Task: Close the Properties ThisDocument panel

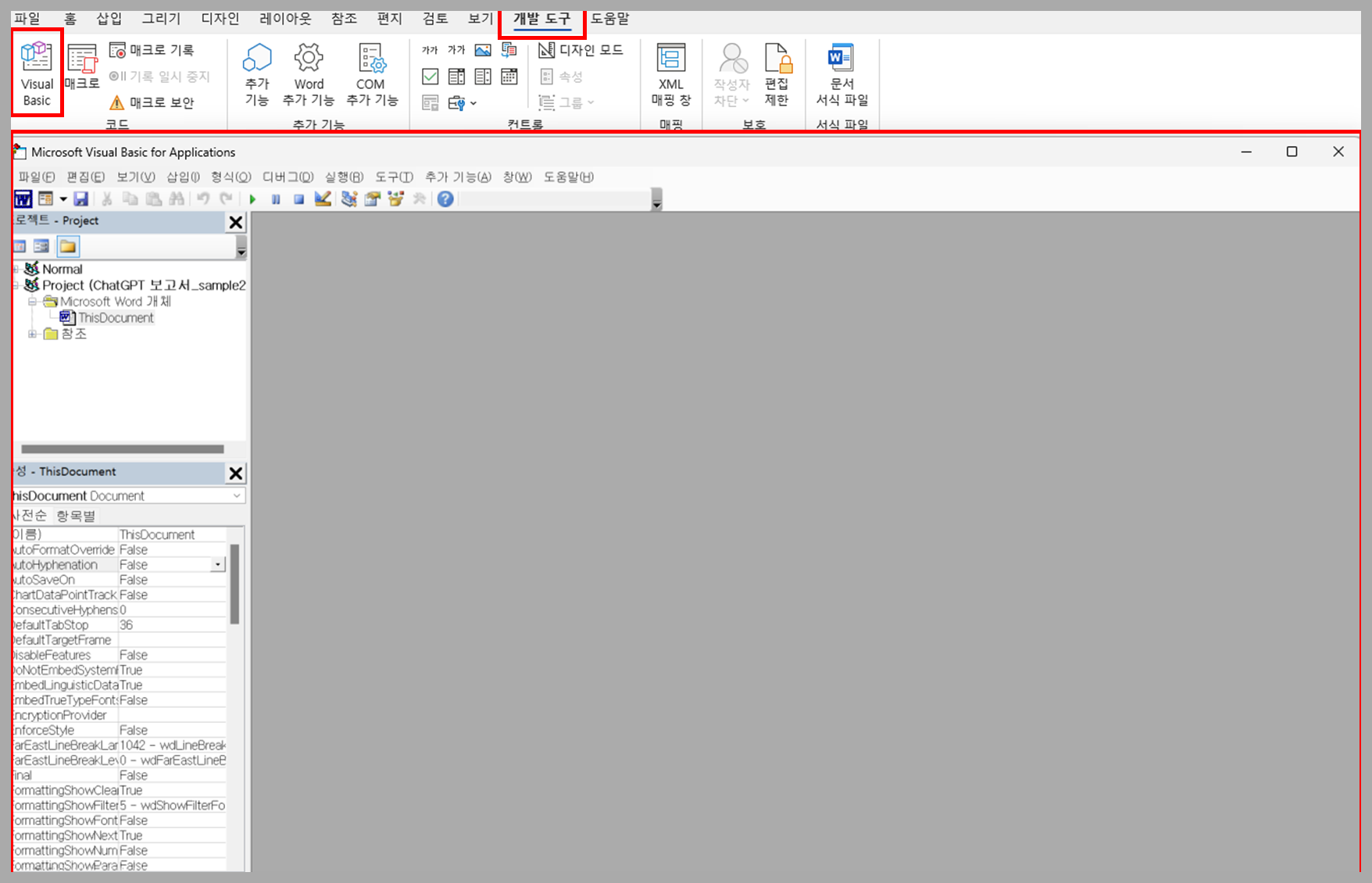Action: click(x=235, y=474)
